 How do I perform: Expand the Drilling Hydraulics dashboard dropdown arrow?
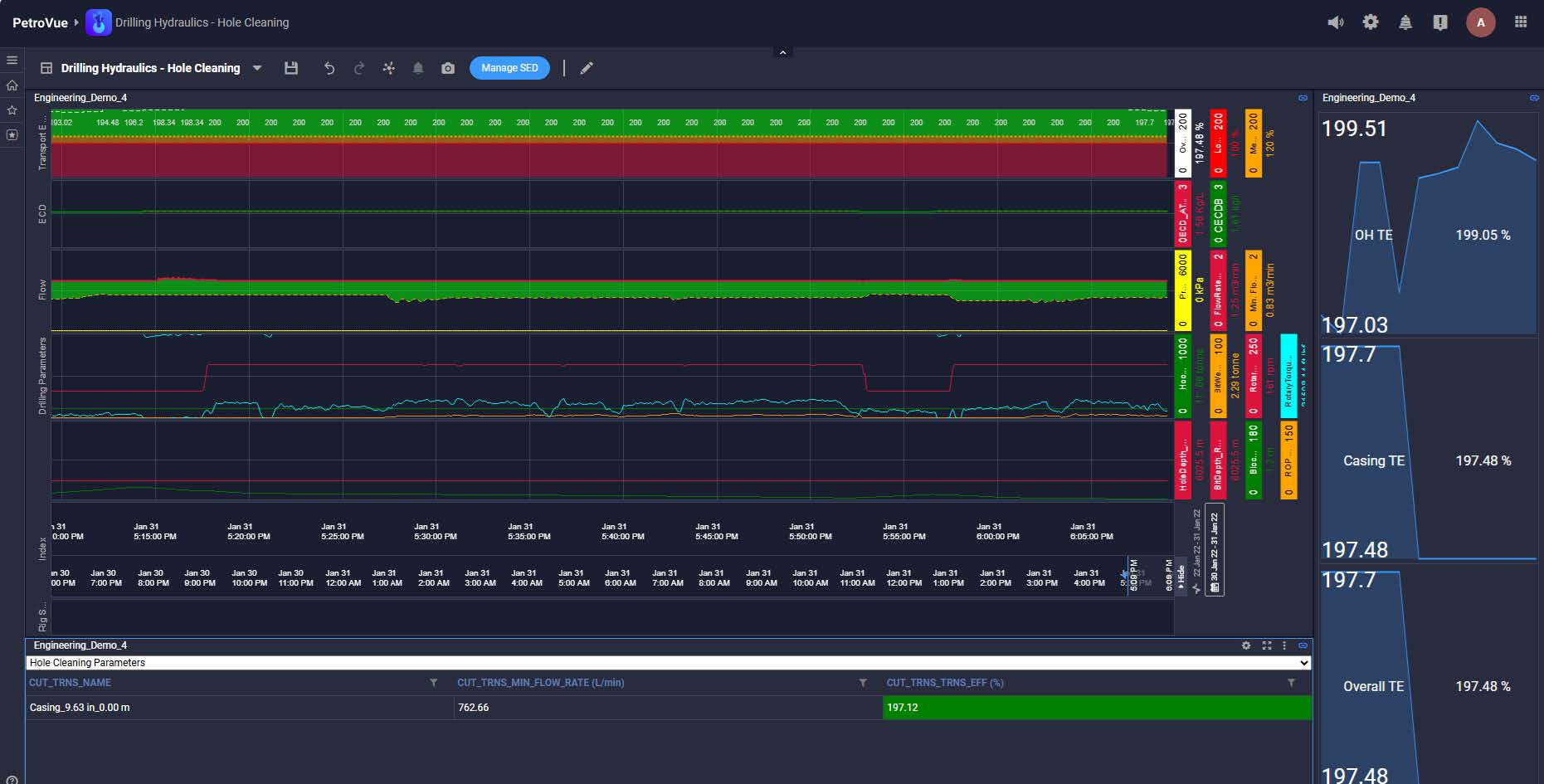[x=257, y=68]
